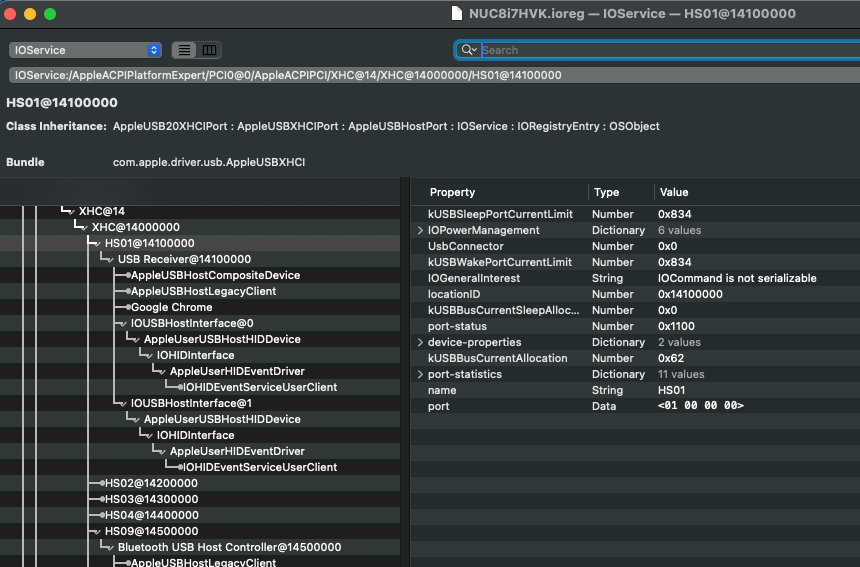Select the HS02@14200000 port entry

152,483
